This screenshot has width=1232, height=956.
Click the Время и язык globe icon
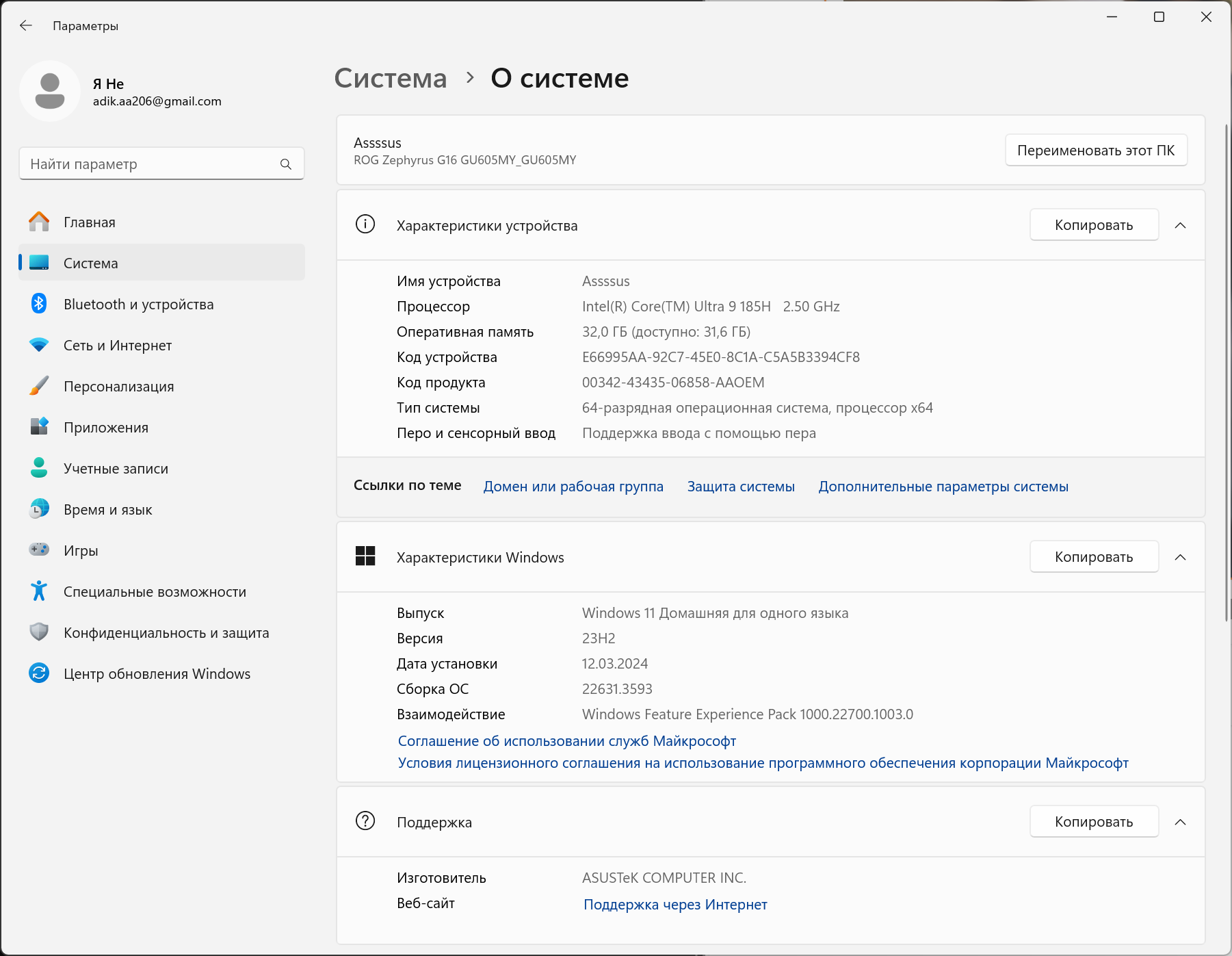click(39, 509)
